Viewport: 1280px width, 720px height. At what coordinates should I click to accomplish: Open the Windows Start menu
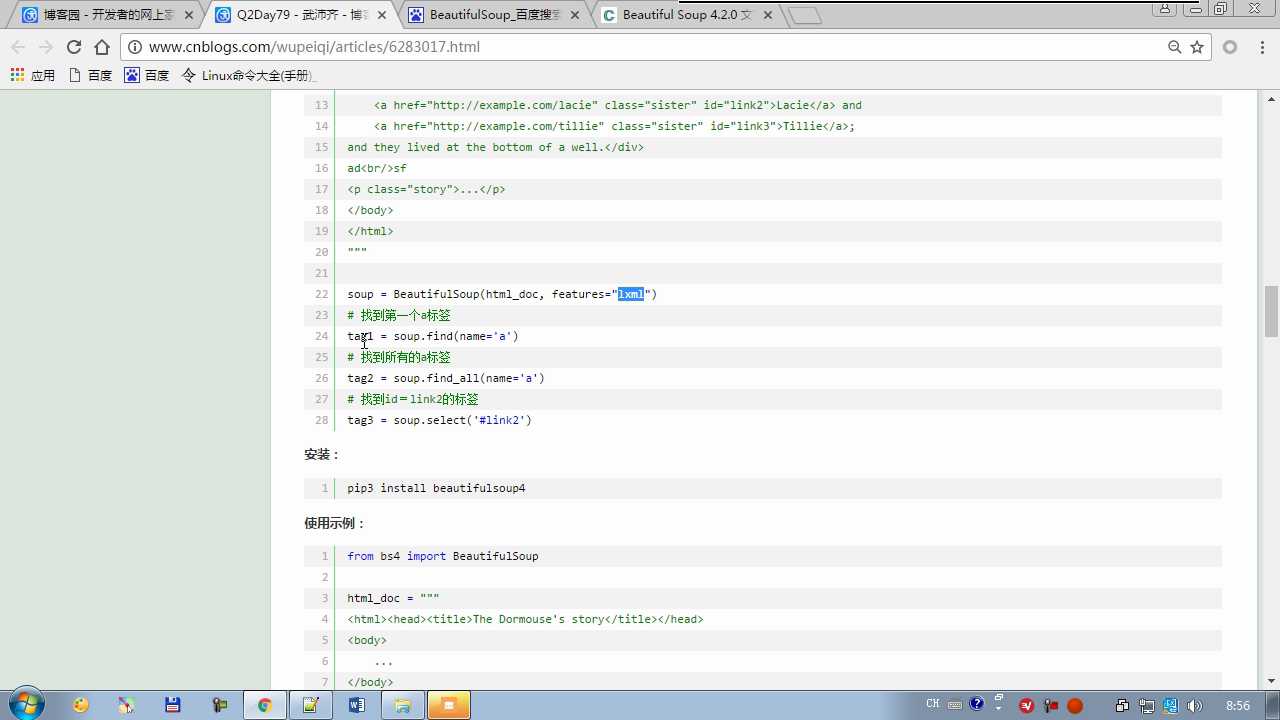[25, 705]
